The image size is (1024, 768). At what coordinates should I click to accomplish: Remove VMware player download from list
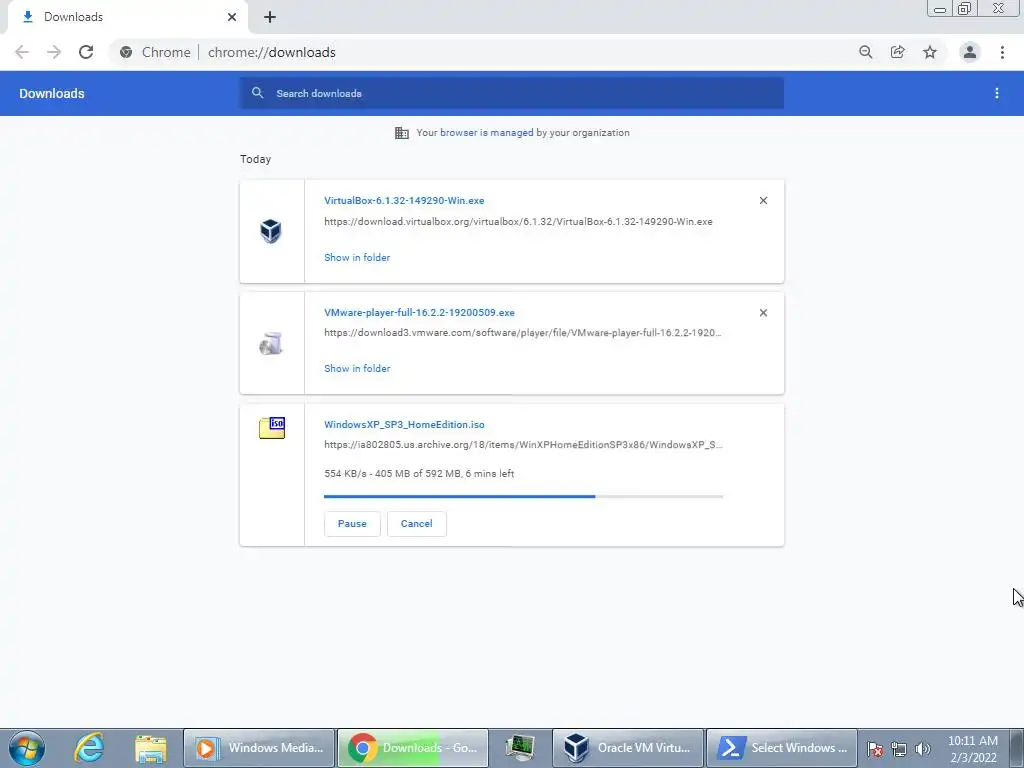tap(763, 313)
